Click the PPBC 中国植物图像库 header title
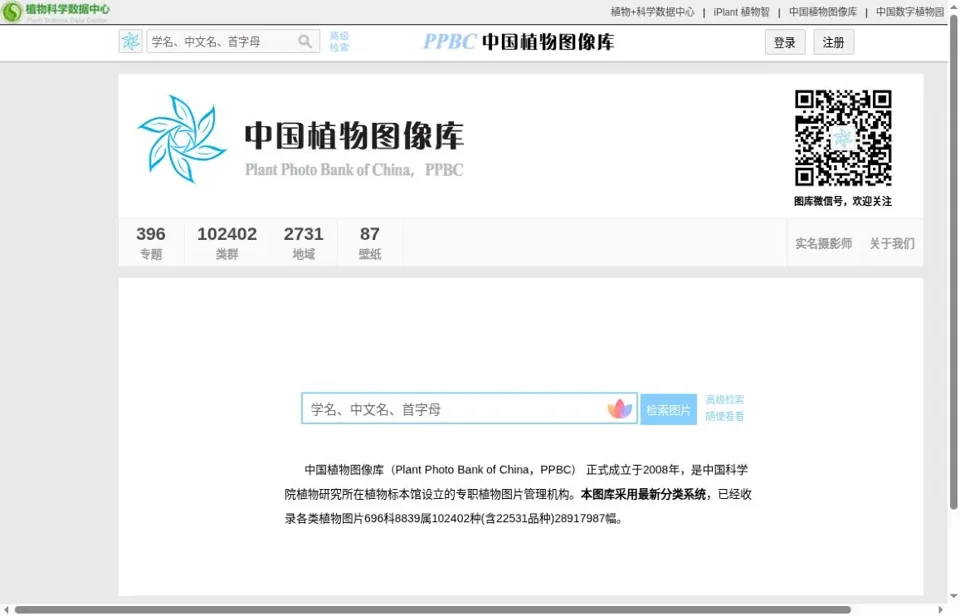The width and height of the screenshot is (960, 616). pyautogui.click(x=519, y=42)
